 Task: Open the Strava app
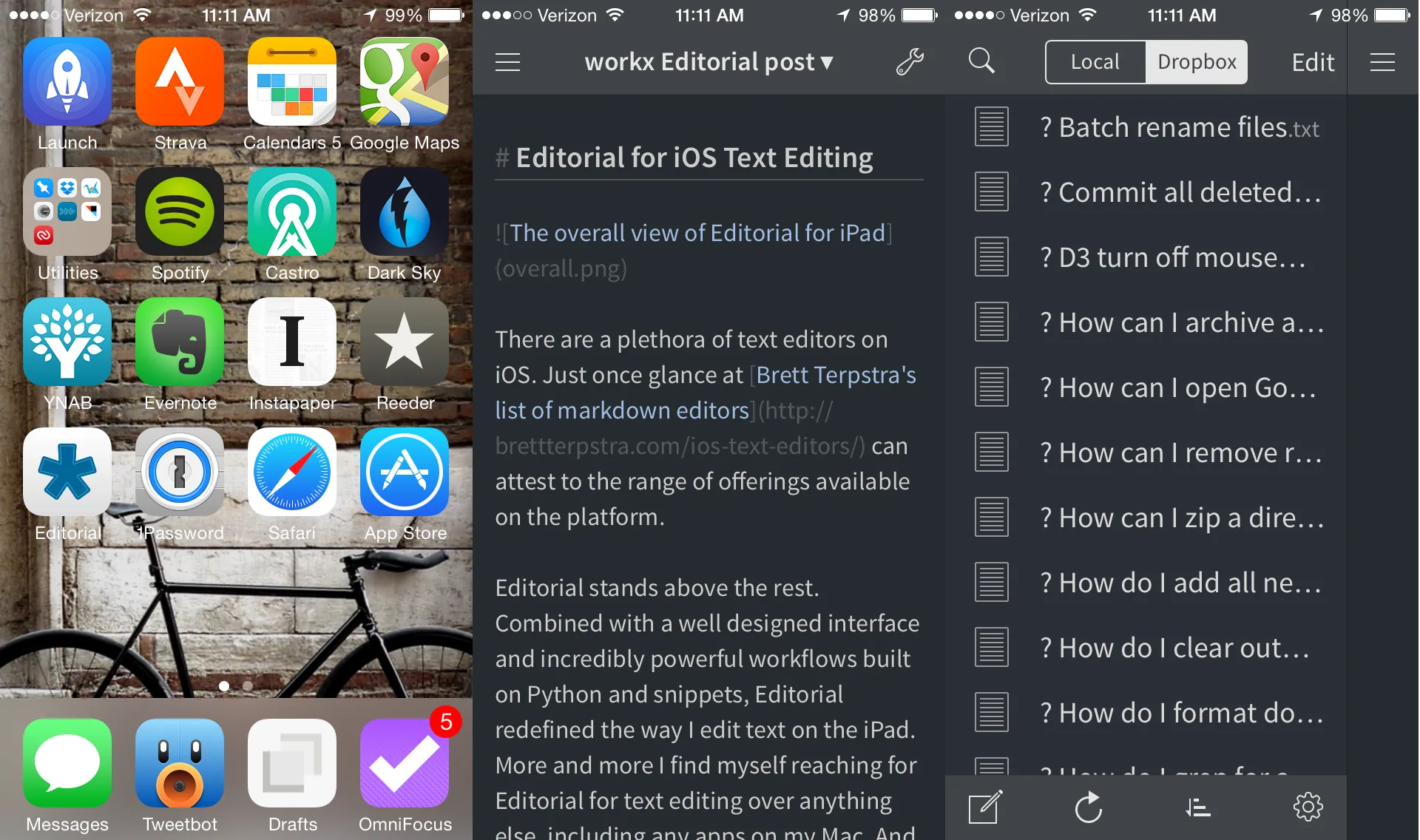[x=180, y=81]
